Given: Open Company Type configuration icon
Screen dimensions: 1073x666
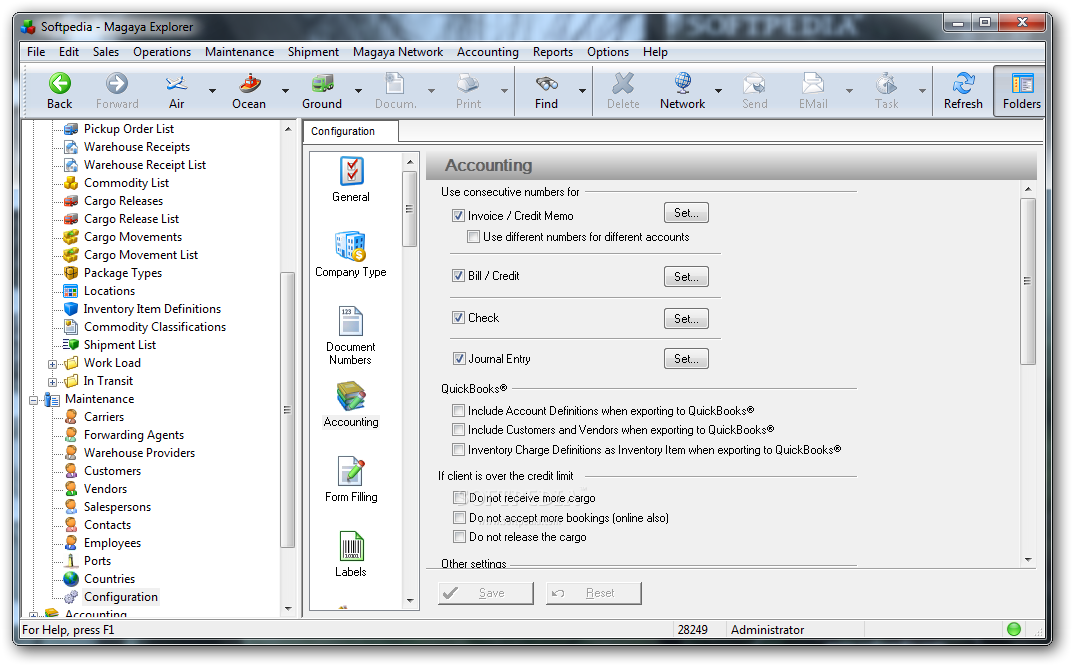Looking at the screenshot, I should (351, 246).
